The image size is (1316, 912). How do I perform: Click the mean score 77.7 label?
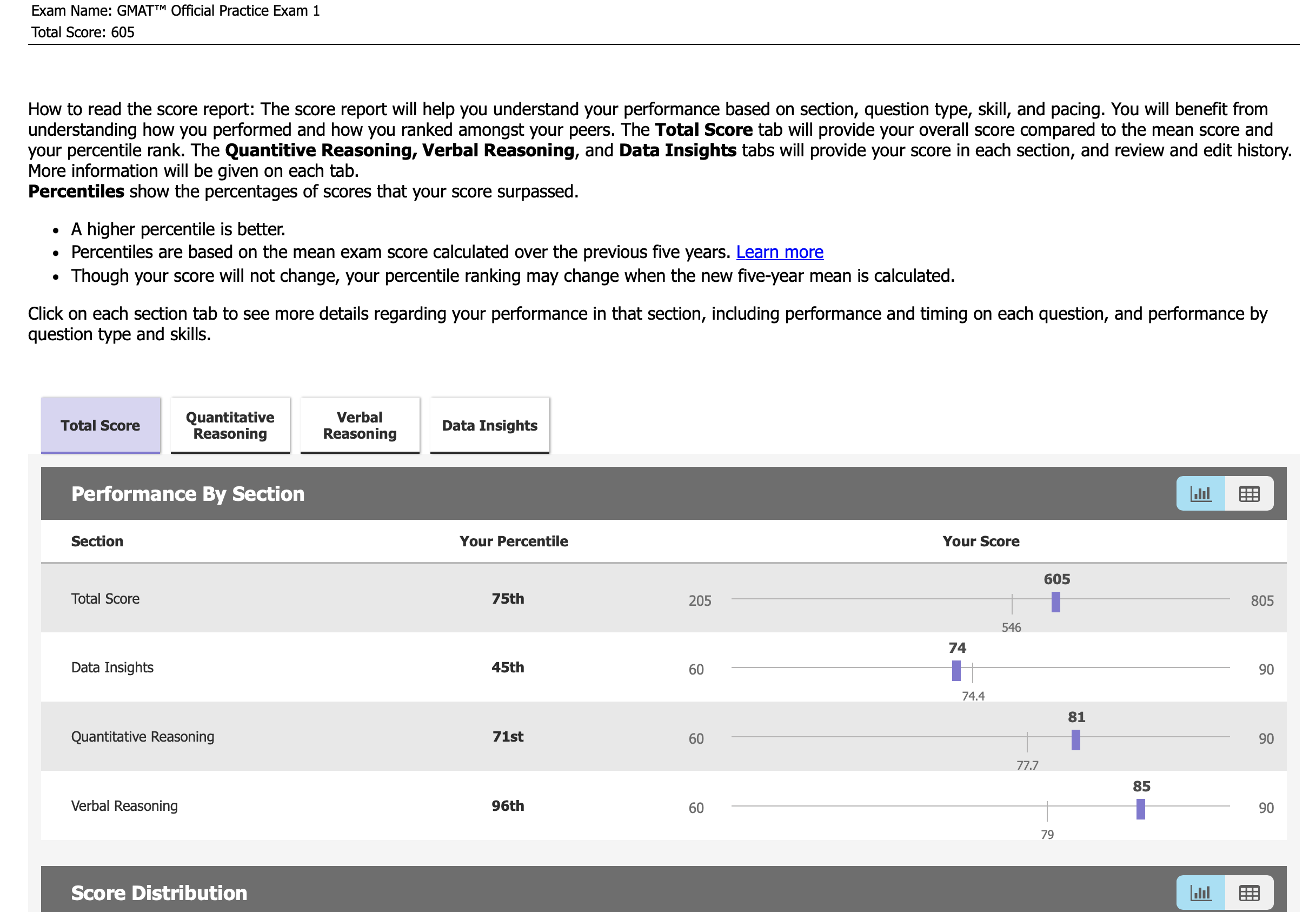1027,764
